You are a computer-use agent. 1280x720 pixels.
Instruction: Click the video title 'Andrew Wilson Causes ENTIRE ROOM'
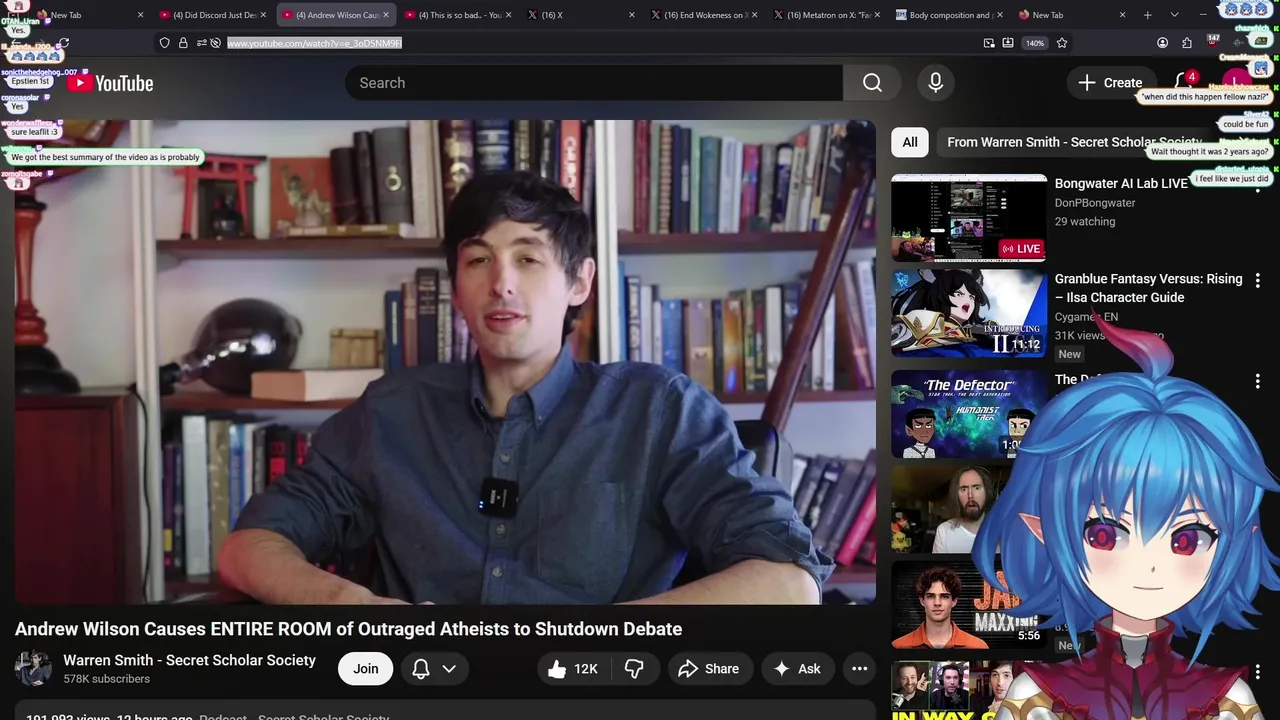pos(348,629)
